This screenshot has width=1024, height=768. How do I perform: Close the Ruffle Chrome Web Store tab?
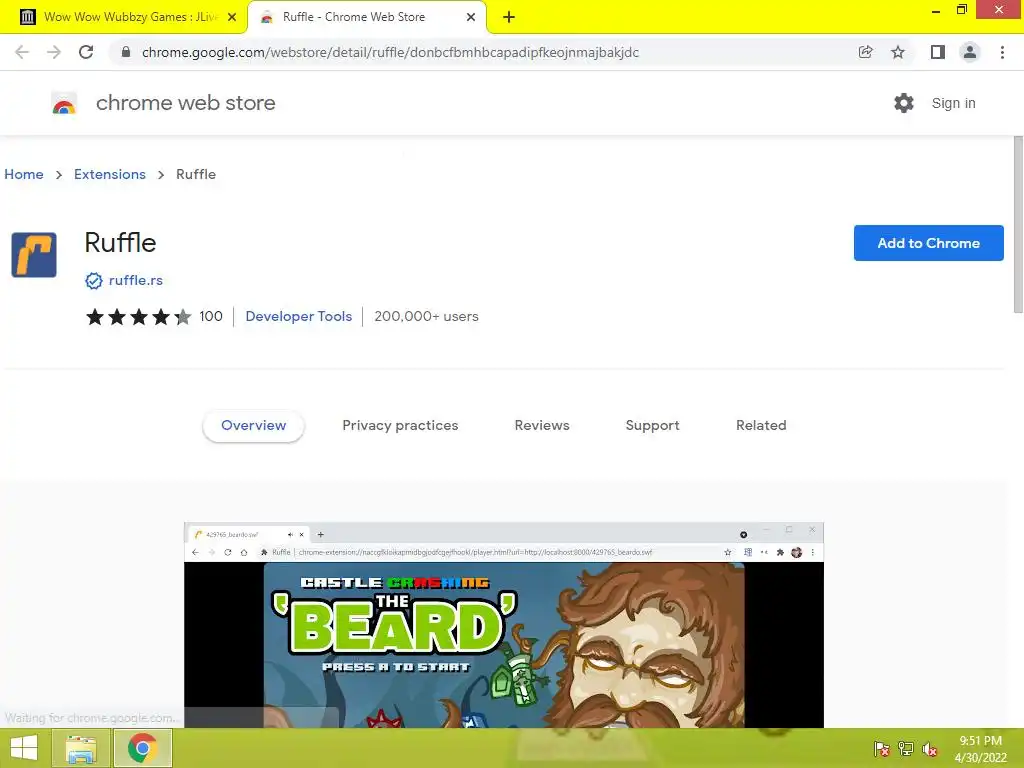[x=471, y=17]
